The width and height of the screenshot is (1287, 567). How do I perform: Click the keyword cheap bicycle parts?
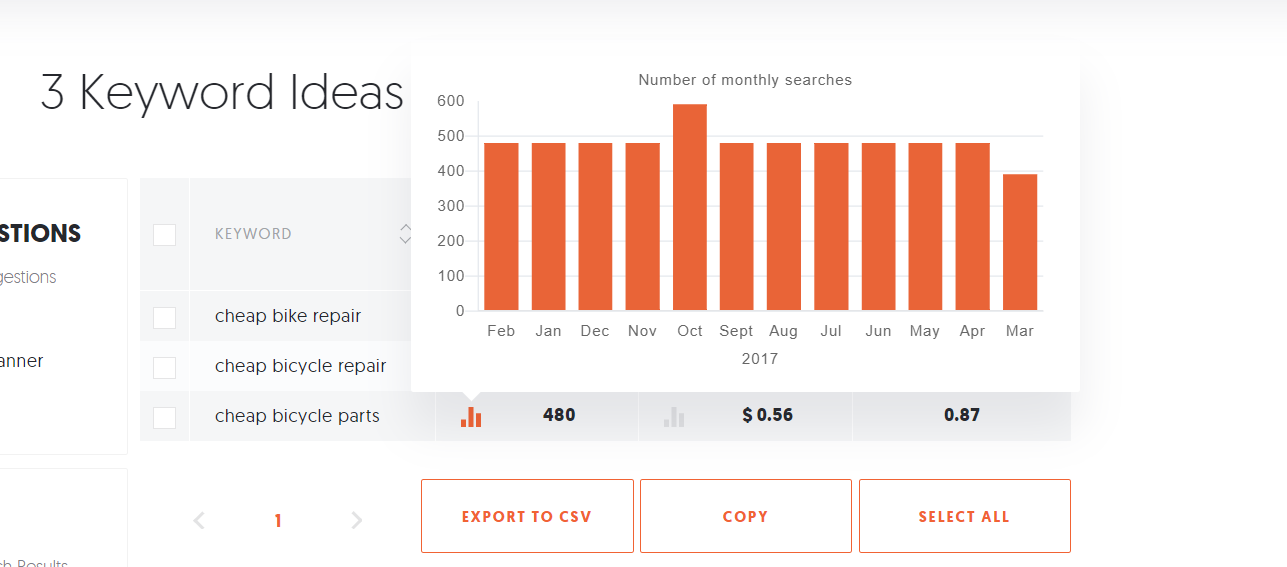click(x=297, y=416)
